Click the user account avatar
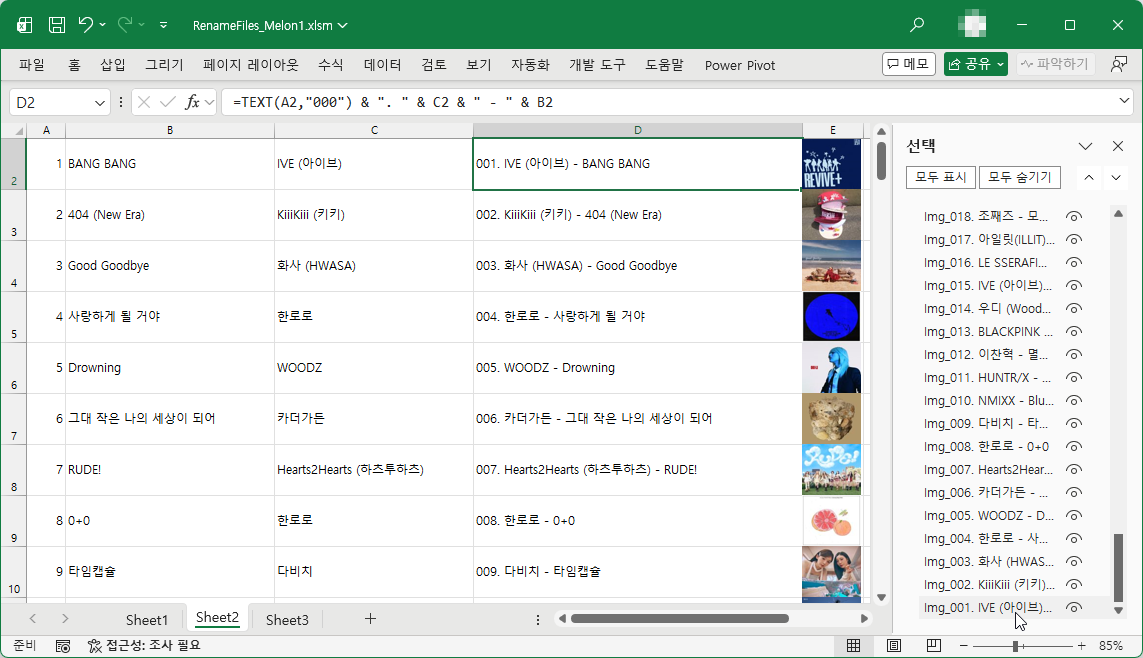The image size is (1143, 658). pyautogui.click(x=972, y=25)
